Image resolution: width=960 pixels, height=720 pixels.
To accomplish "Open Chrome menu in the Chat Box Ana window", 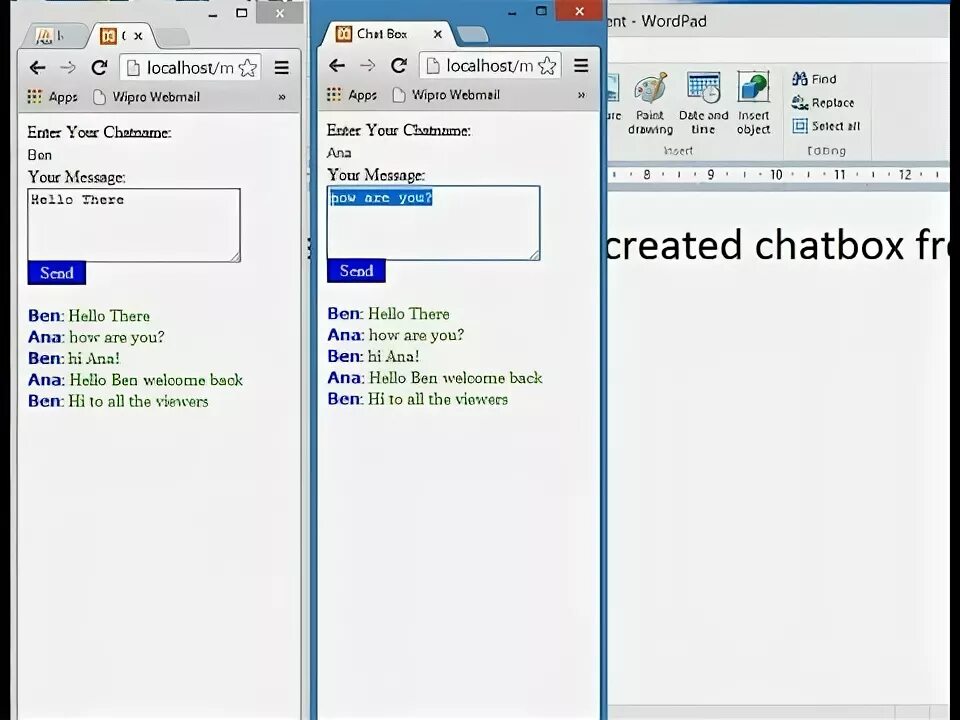I will coord(581,66).
